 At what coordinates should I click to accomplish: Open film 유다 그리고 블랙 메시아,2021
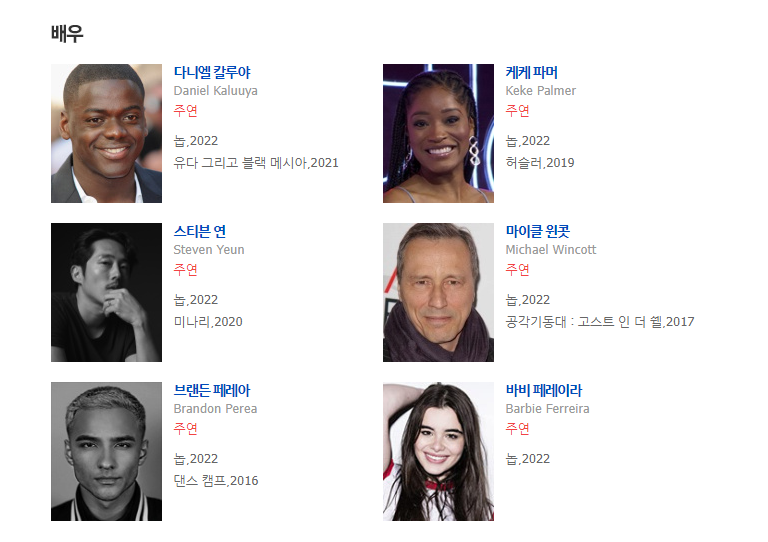[256, 163]
